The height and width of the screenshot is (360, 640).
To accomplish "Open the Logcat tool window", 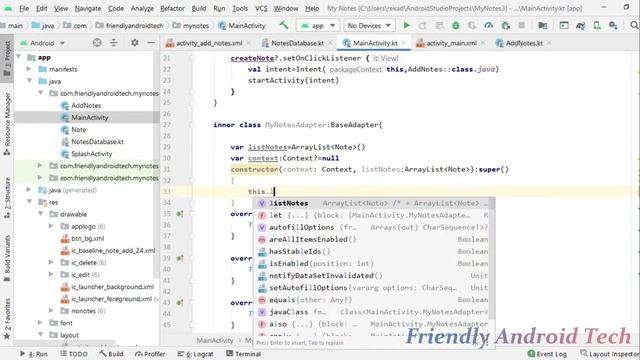I will click(196, 354).
